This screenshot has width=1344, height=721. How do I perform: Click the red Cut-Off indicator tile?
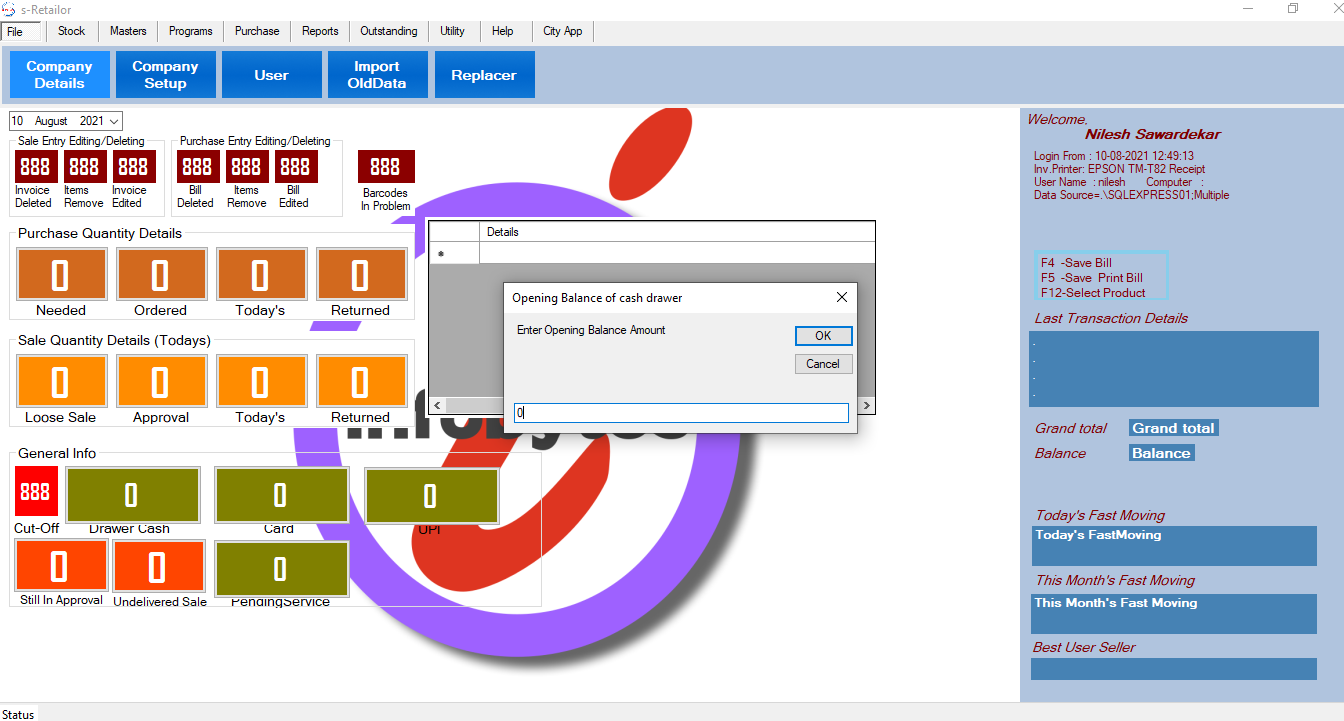point(36,492)
